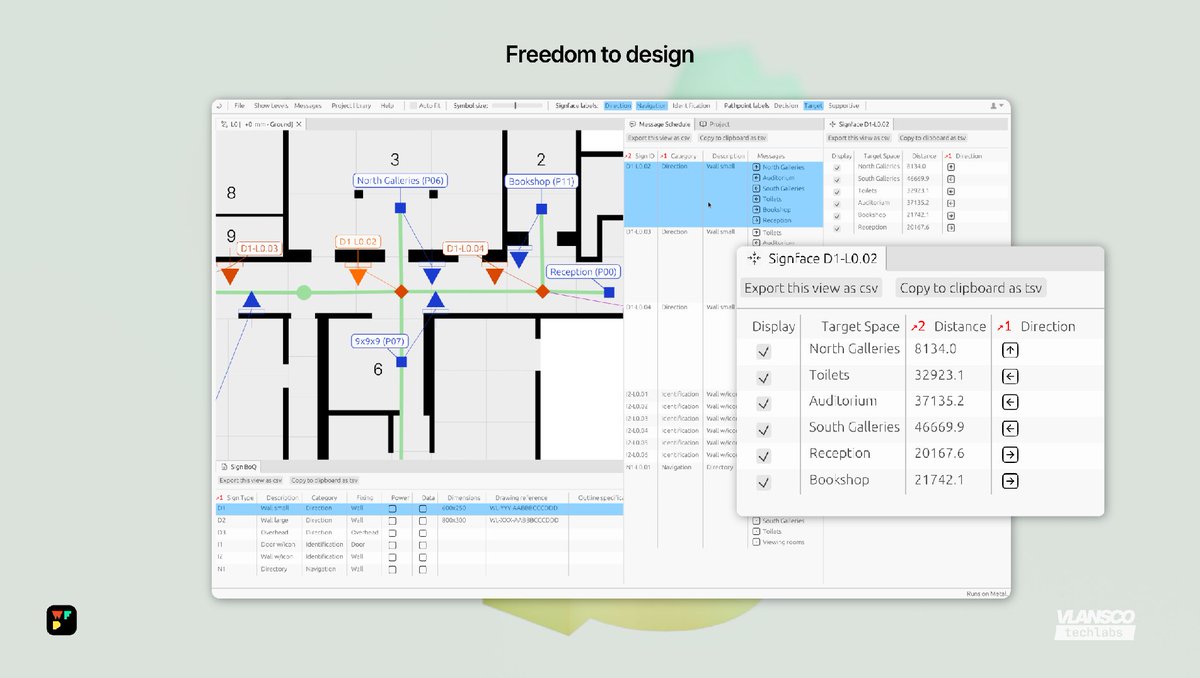
Task: Toggle Power checkbox for N1 Directory
Action: (392, 569)
